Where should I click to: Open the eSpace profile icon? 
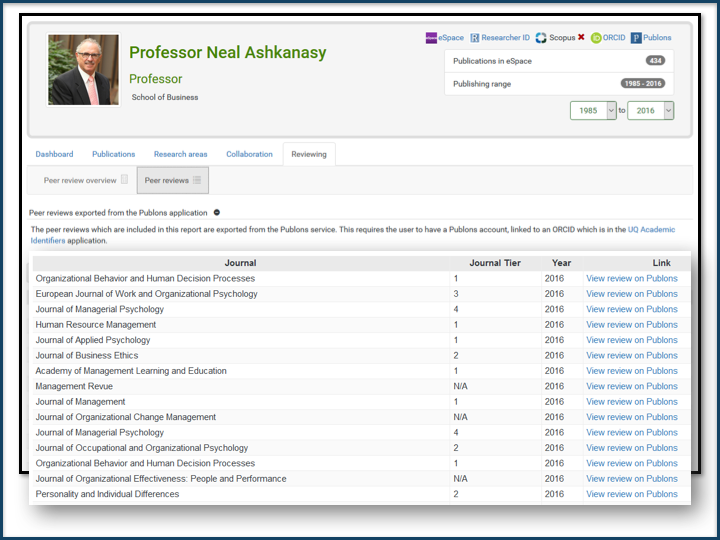pyautogui.click(x=431, y=38)
